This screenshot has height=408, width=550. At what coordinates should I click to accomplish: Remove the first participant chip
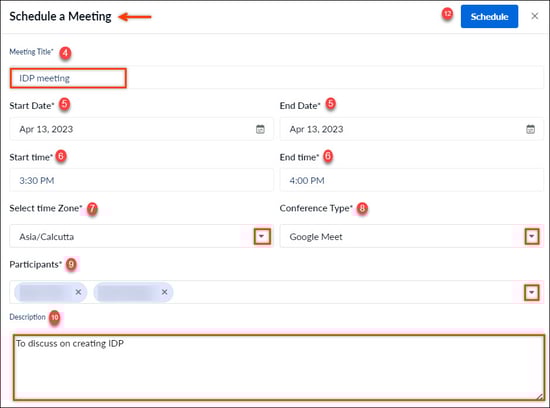(x=78, y=292)
